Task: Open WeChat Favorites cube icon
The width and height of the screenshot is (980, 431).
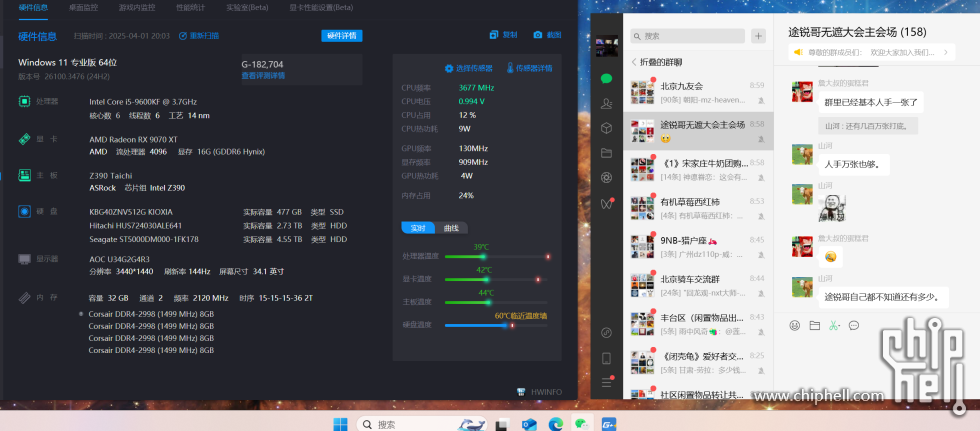Action: coord(606,128)
